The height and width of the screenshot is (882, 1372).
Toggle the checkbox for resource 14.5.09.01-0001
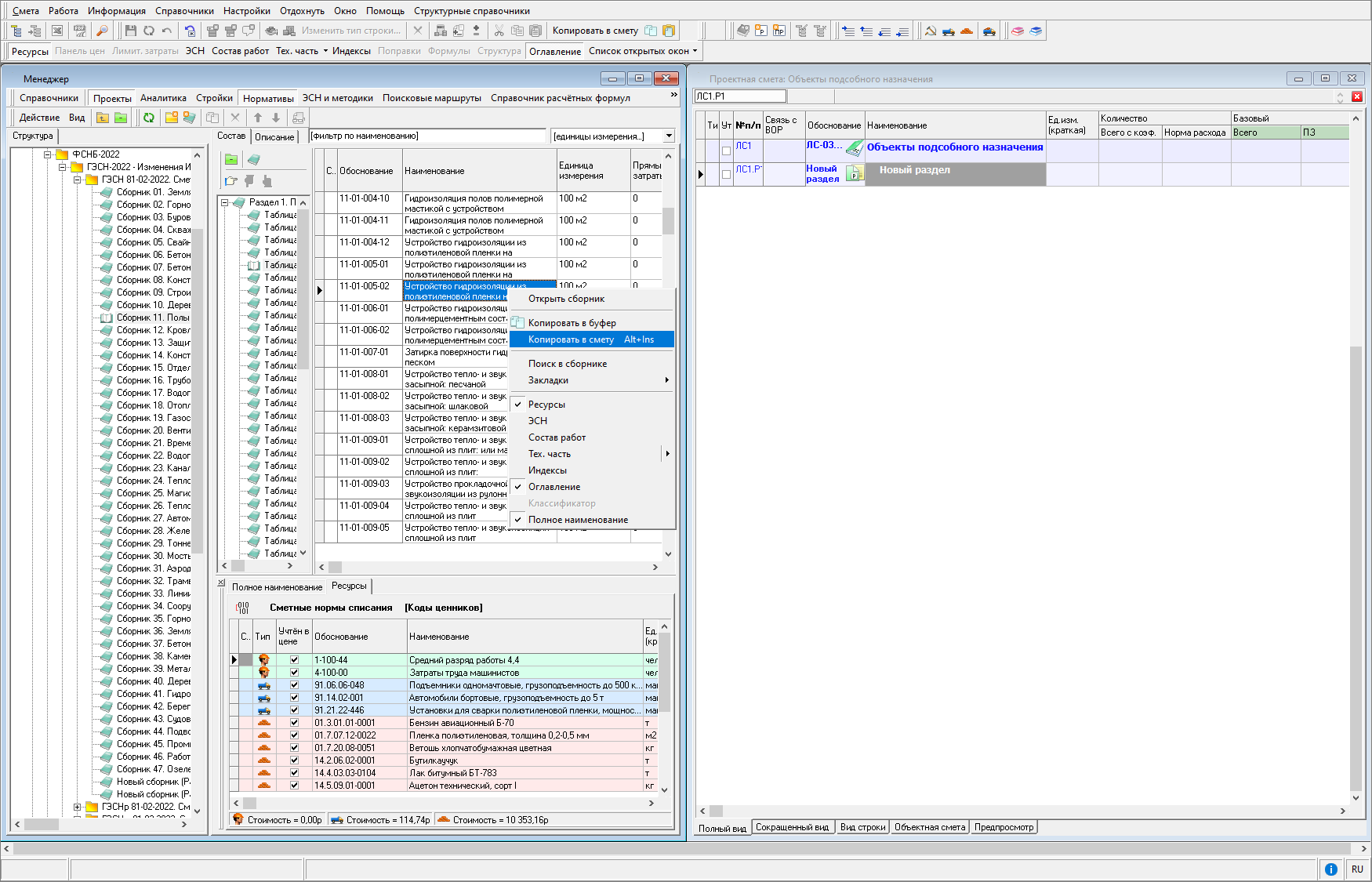coord(294,786)
